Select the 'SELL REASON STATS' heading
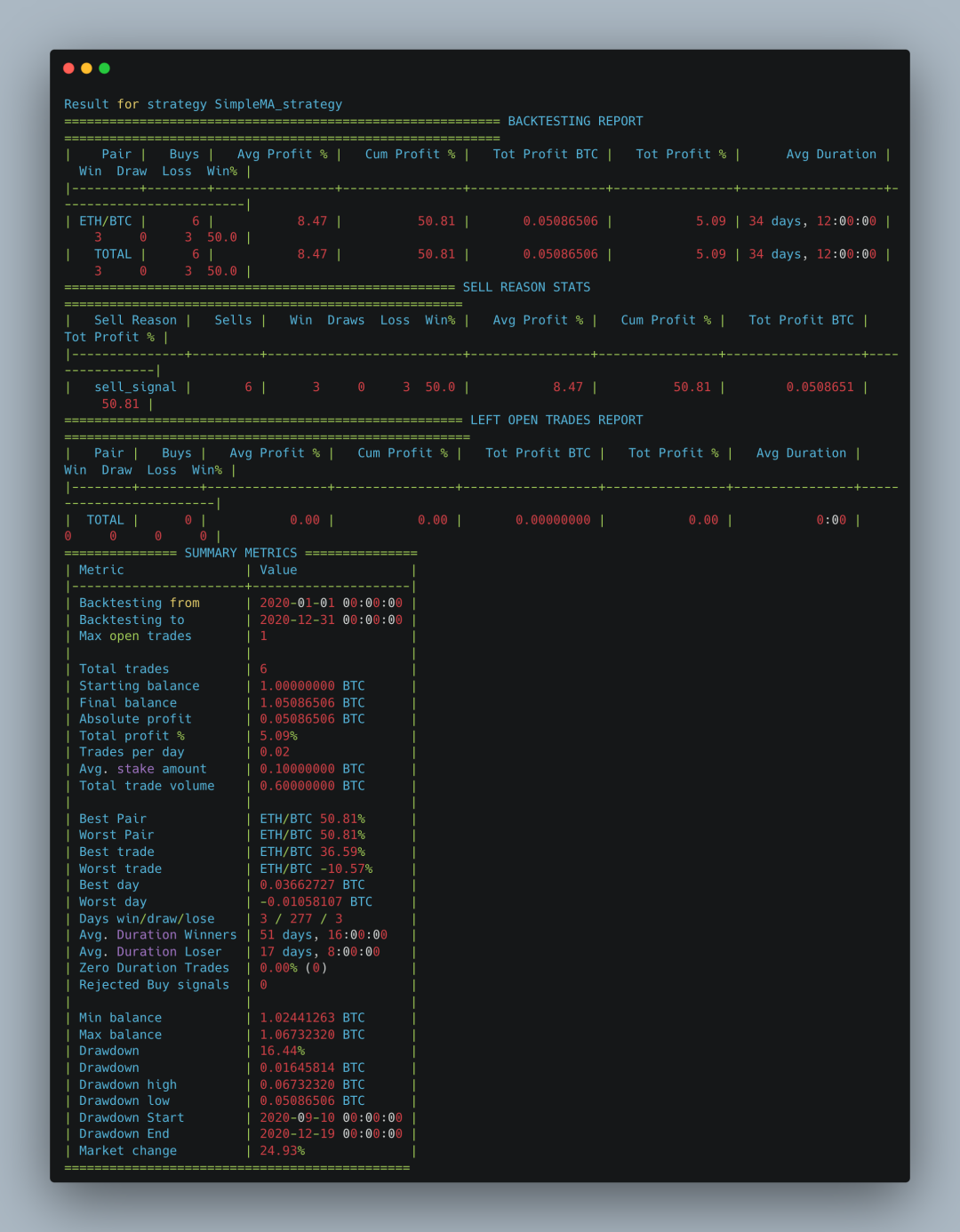This screenshot has height=1232, width=960. point(526,287)
